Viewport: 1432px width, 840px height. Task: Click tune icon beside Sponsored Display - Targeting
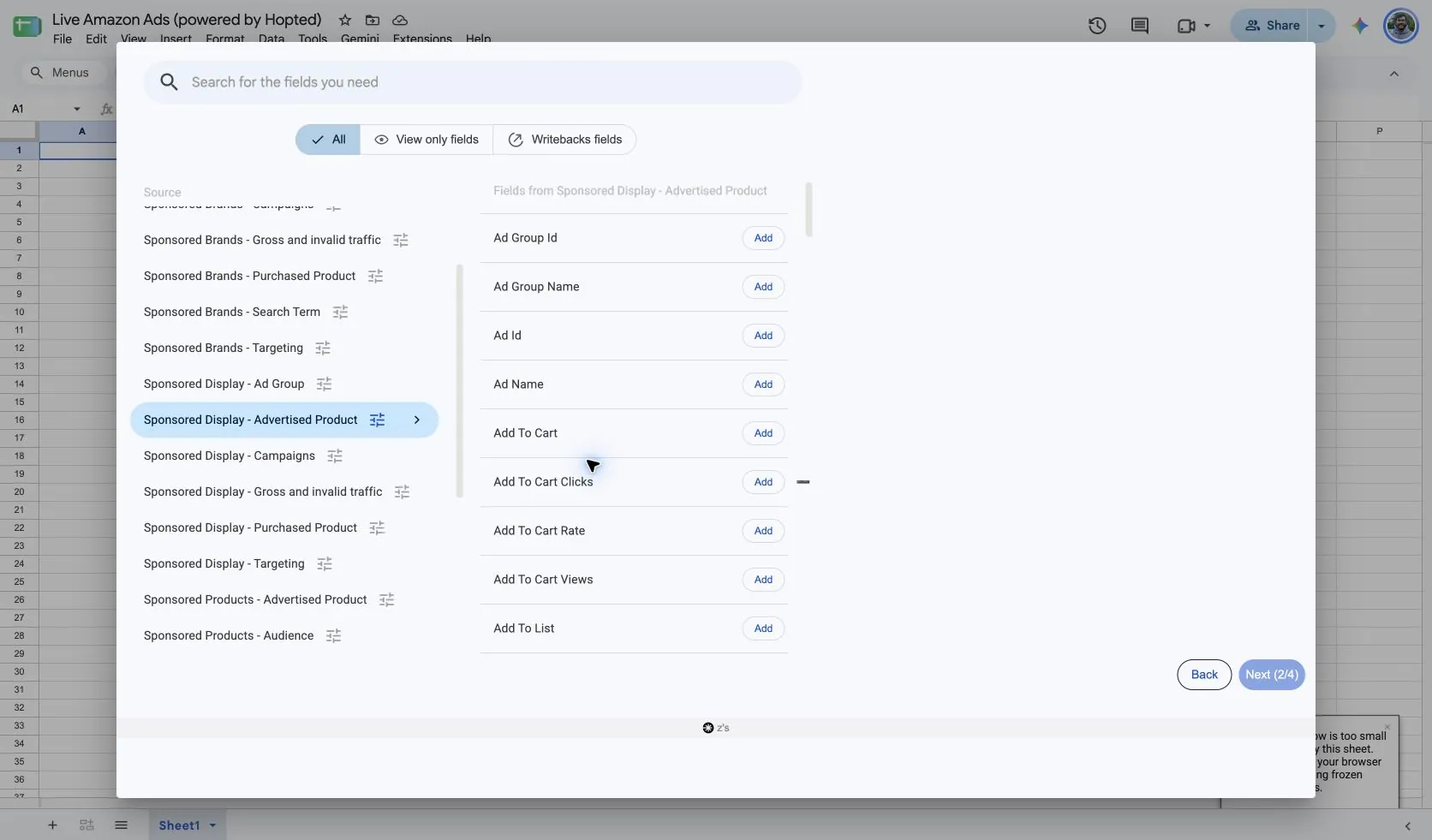point(325,564)
